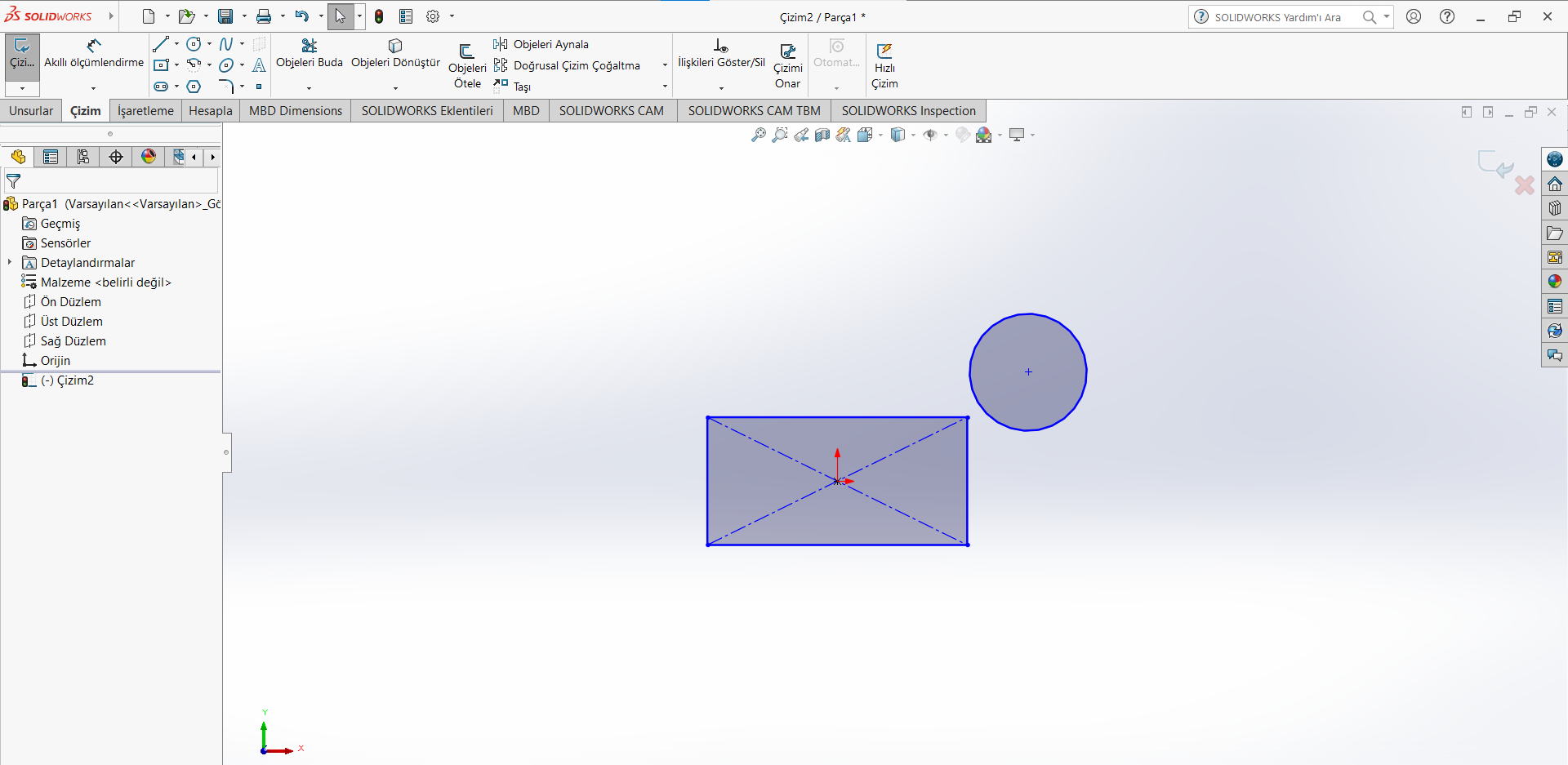Expand the Rectangle tool dropdown arrow

click(176, 64)
